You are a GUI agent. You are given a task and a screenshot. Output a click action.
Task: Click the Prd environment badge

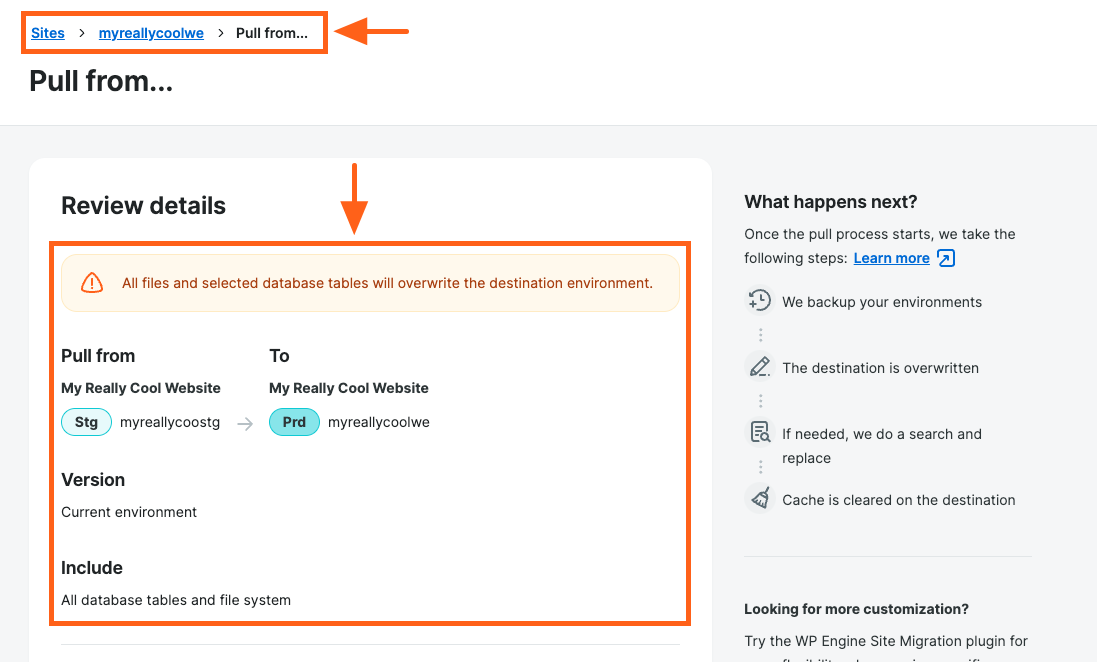pos(294,422)
